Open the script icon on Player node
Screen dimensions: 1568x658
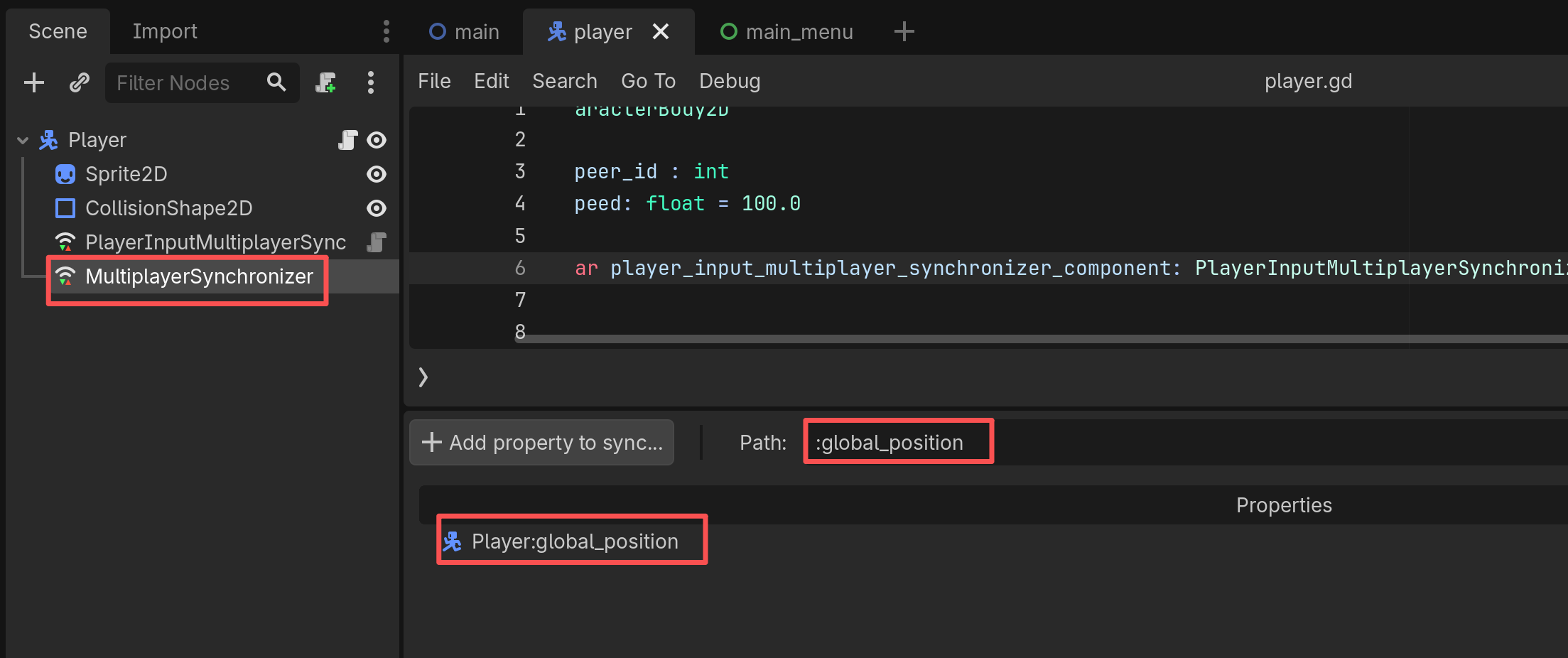347,140
